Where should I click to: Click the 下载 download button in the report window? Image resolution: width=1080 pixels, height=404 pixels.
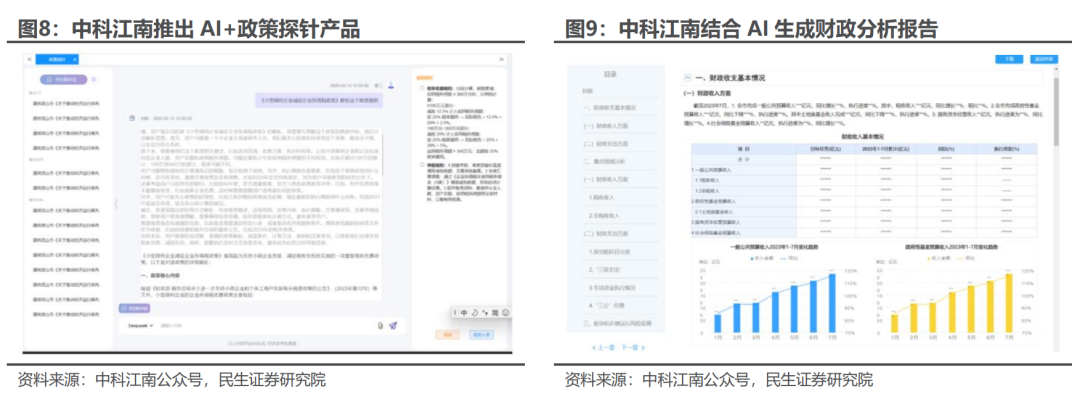pyautogui.click(x=1009, y=59)
